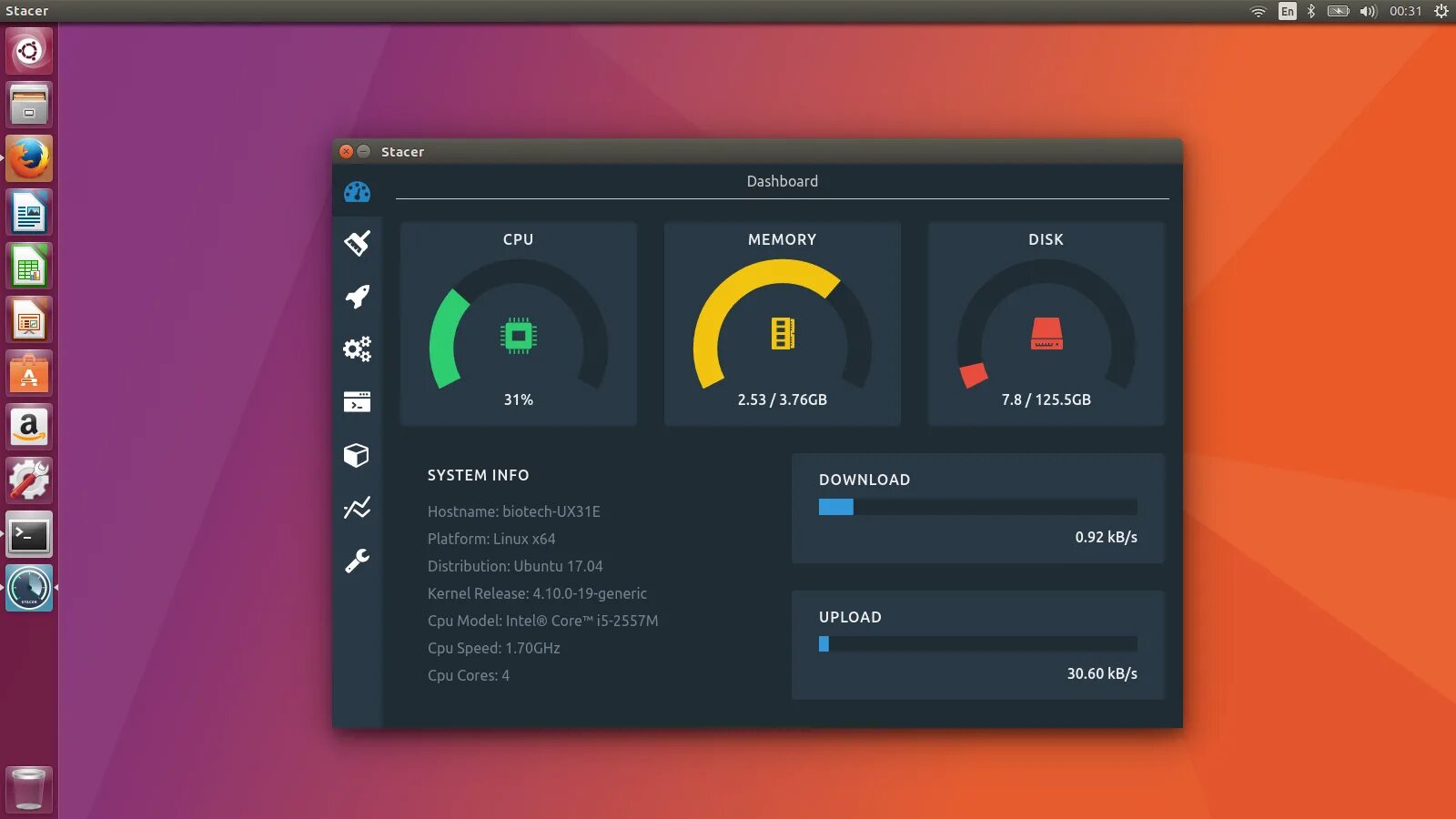The image size is (1456, 819).
Task: Open the En keyboard layout indicator
Action: click(1287, 11)
